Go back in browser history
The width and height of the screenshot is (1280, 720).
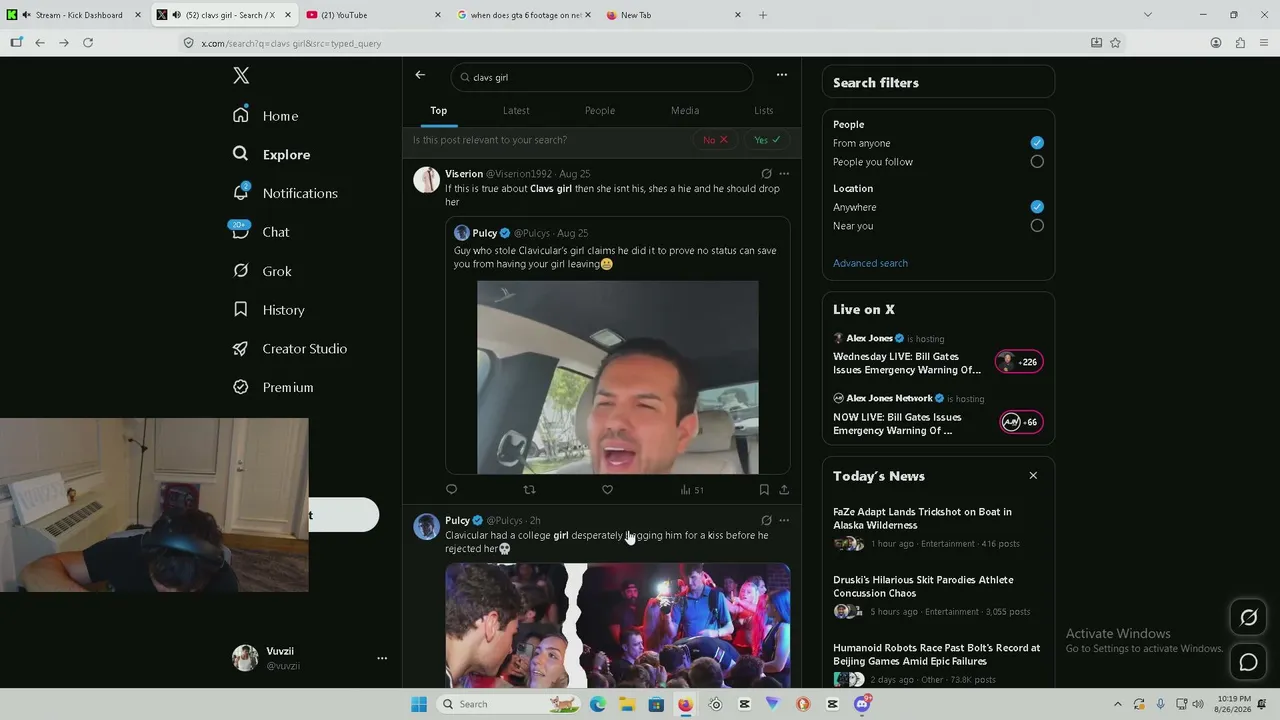[x=40, y=43]
